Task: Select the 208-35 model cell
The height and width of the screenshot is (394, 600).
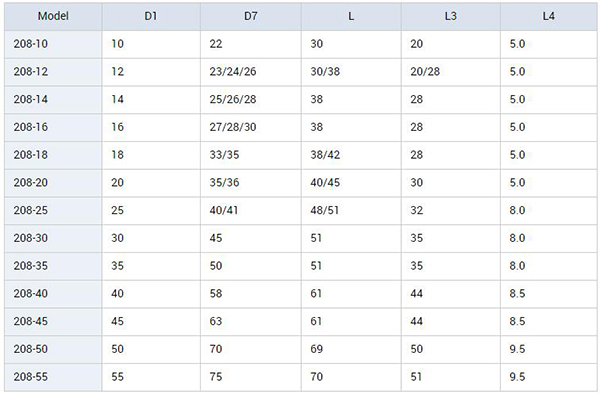Action: pos(53,266)
